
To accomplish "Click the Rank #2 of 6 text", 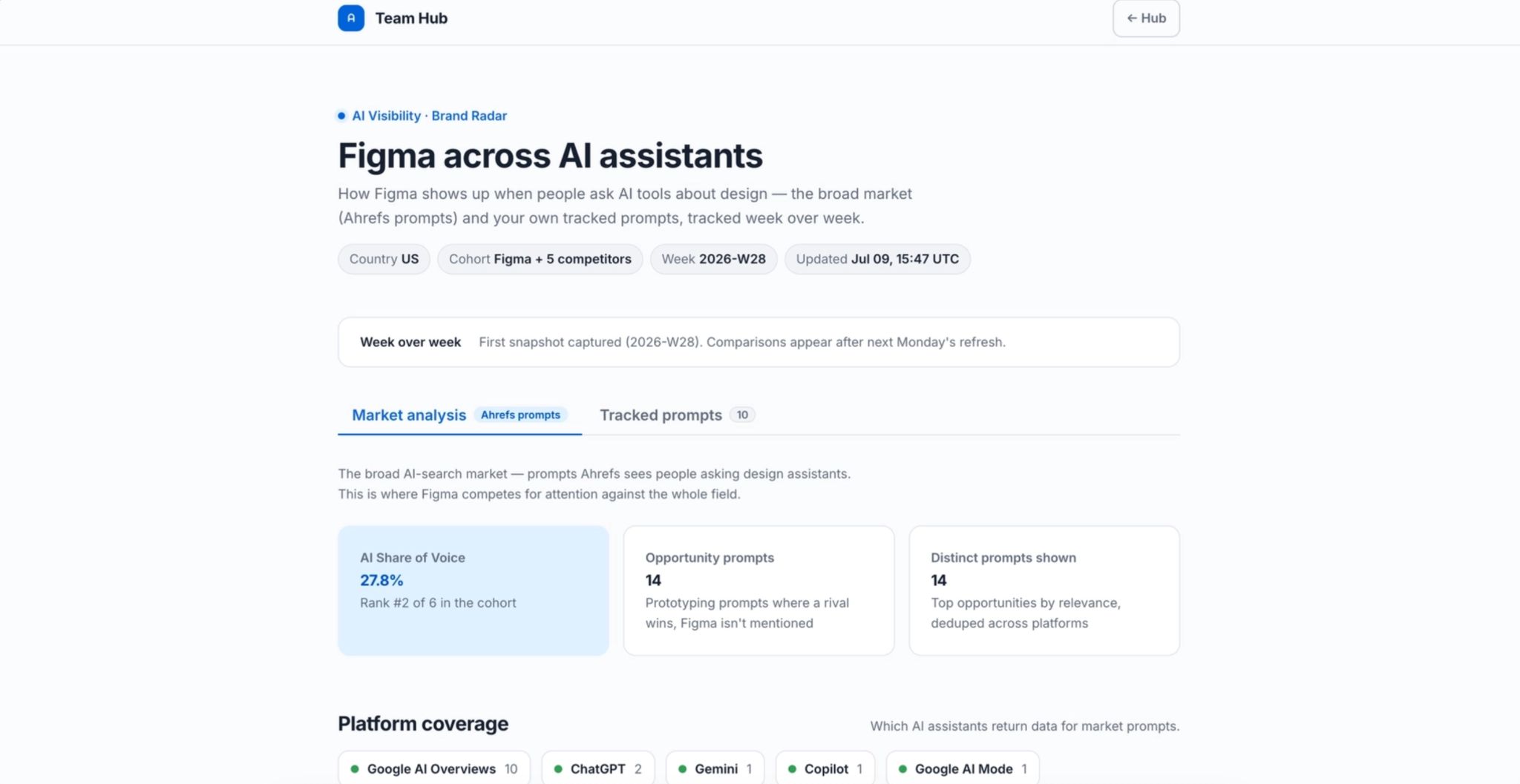I will pyautogui.click(x=438, y=603).
